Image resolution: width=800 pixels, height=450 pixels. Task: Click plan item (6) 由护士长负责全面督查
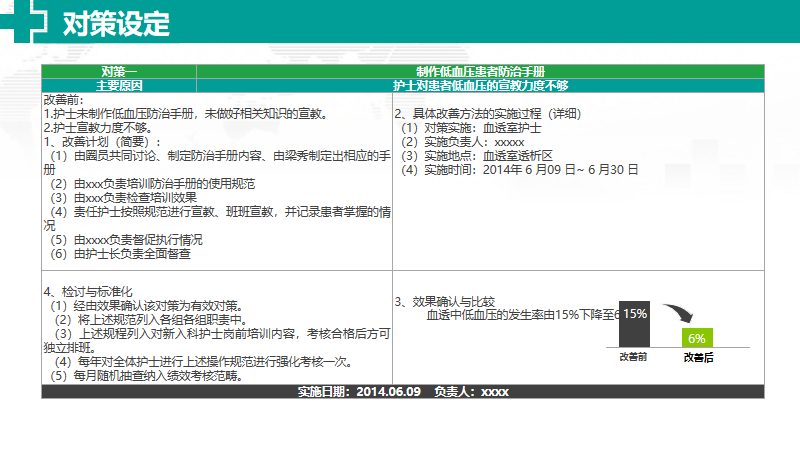coord(120,254)
